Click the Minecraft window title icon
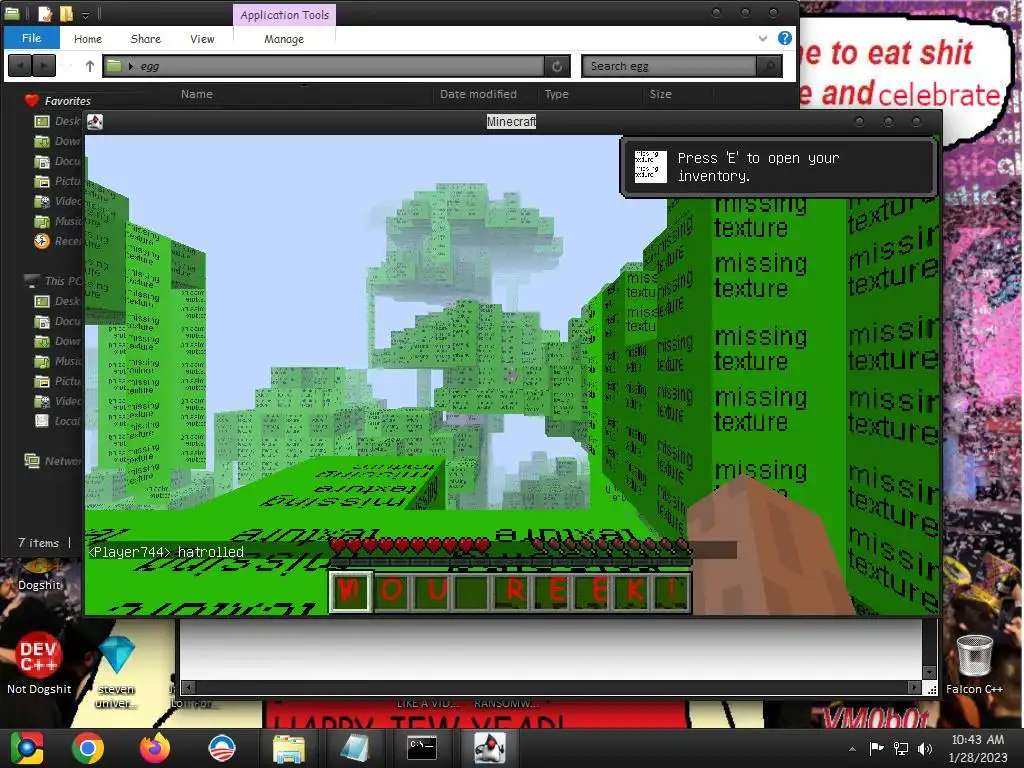Viewport: 1024px width, 768px height. click(x=95, y=121)
